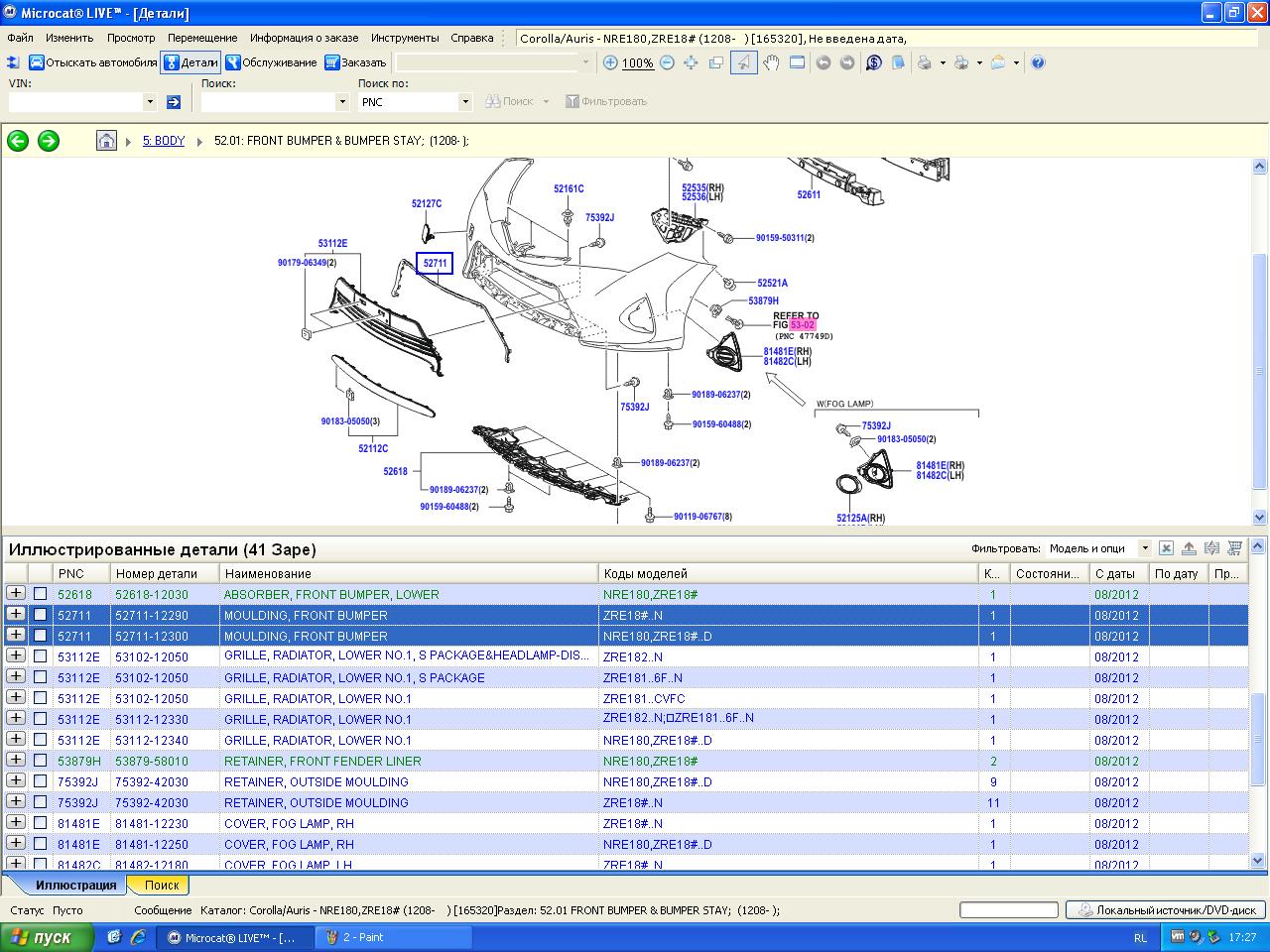Open the Инструменты menu

(405, 38)
